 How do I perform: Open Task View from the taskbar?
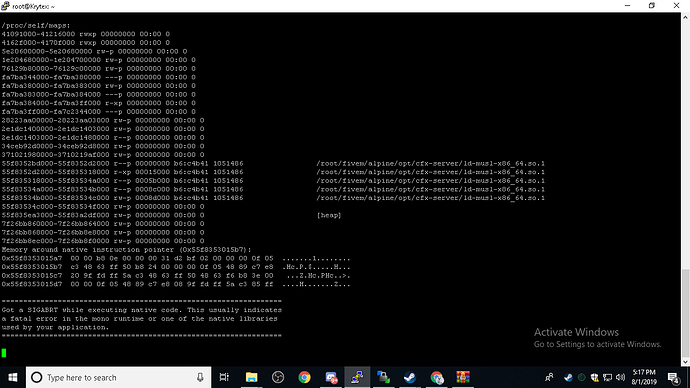(x=224, y=377)
